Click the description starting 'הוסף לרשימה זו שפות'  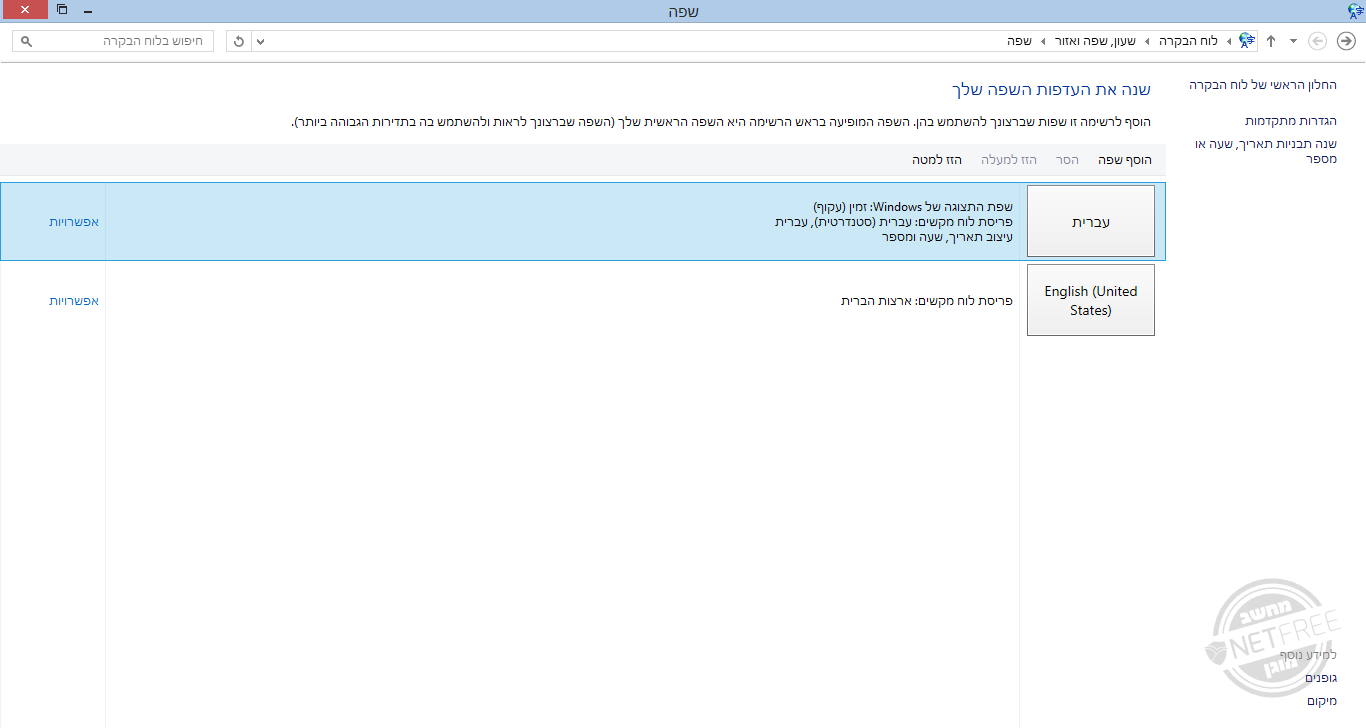[x=721, y=121]
